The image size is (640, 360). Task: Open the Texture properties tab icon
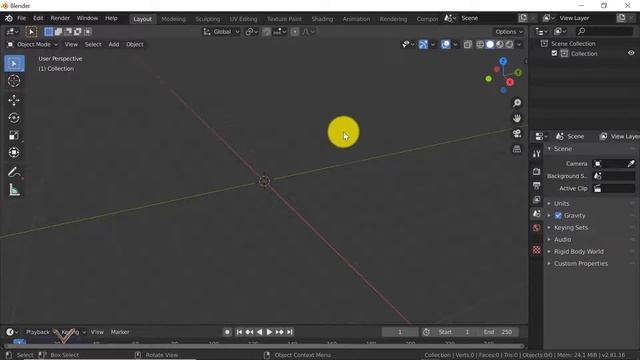coord(536,249)
